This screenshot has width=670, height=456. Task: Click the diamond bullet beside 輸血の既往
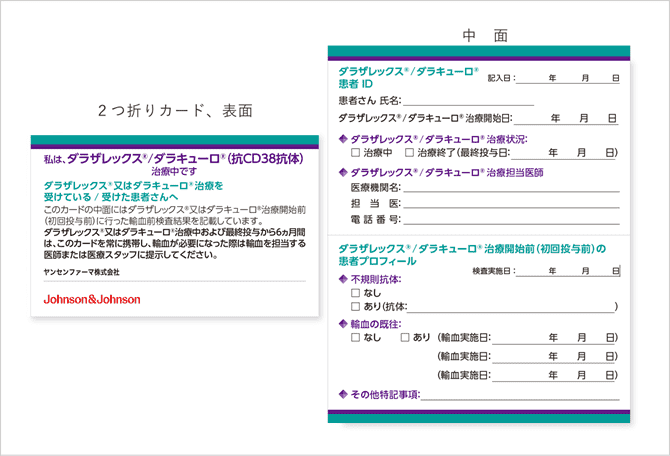pos(343,324)
